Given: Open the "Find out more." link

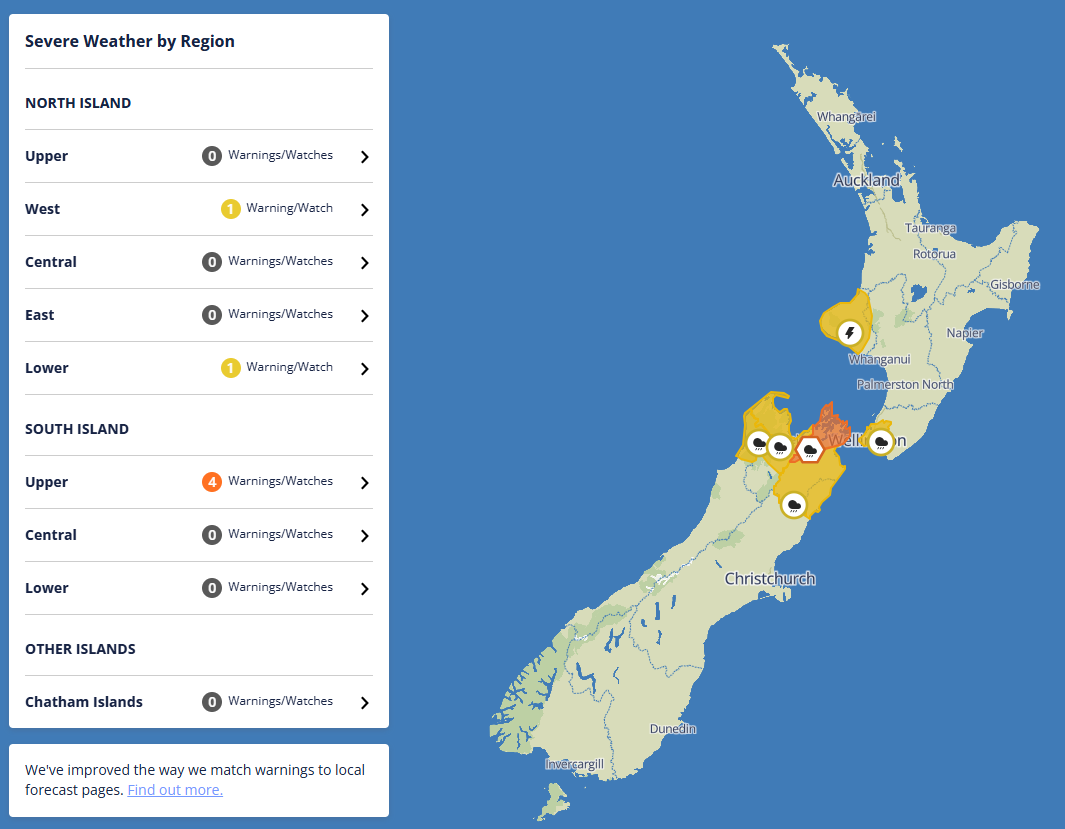Looking at the screenshot, I should tap(175, 790).
